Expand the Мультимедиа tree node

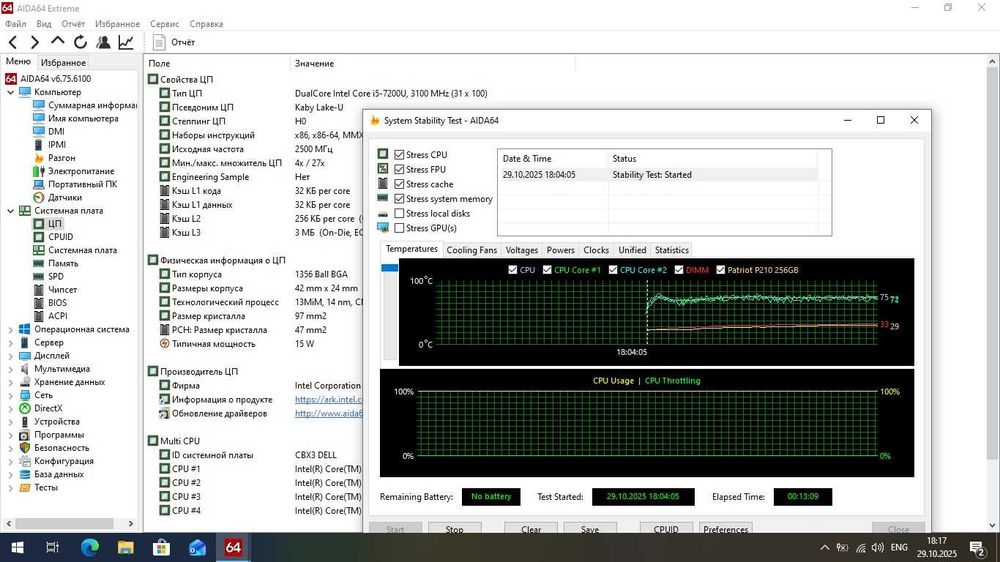pyautogui.click(x=11, y=369)
